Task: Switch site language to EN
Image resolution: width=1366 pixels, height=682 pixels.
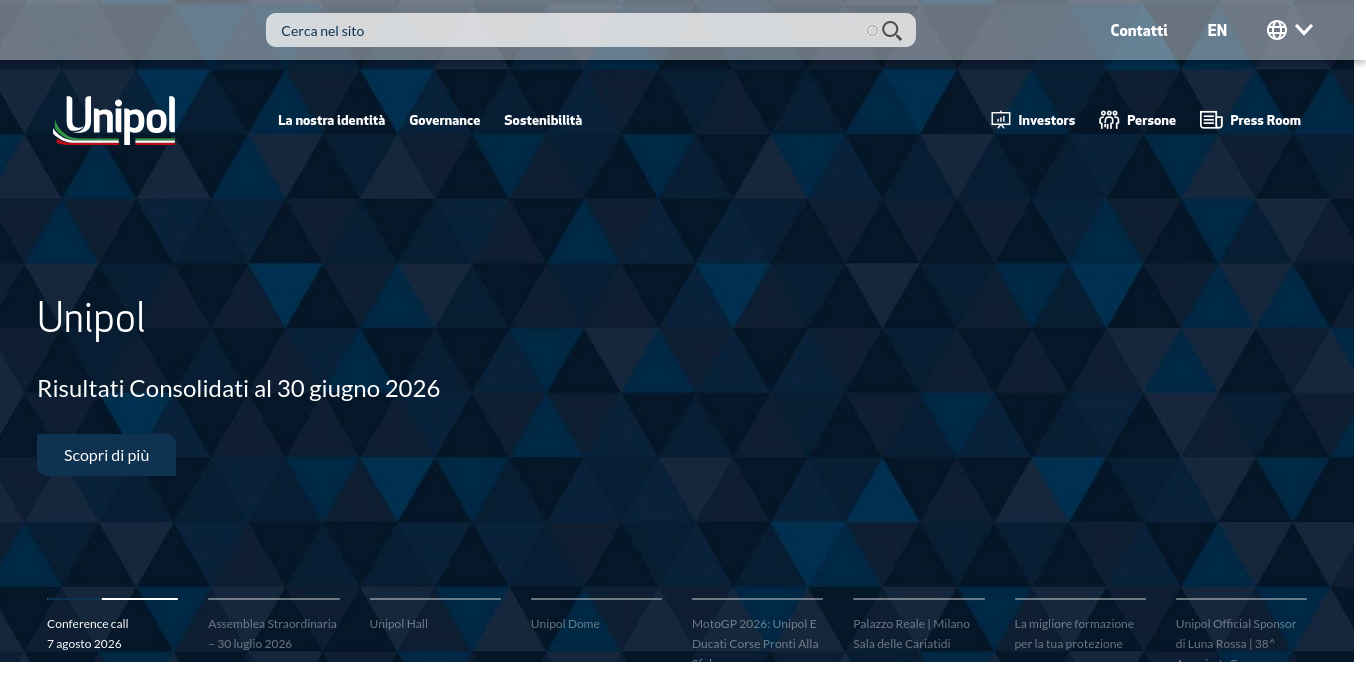Action: (1217, 30)
